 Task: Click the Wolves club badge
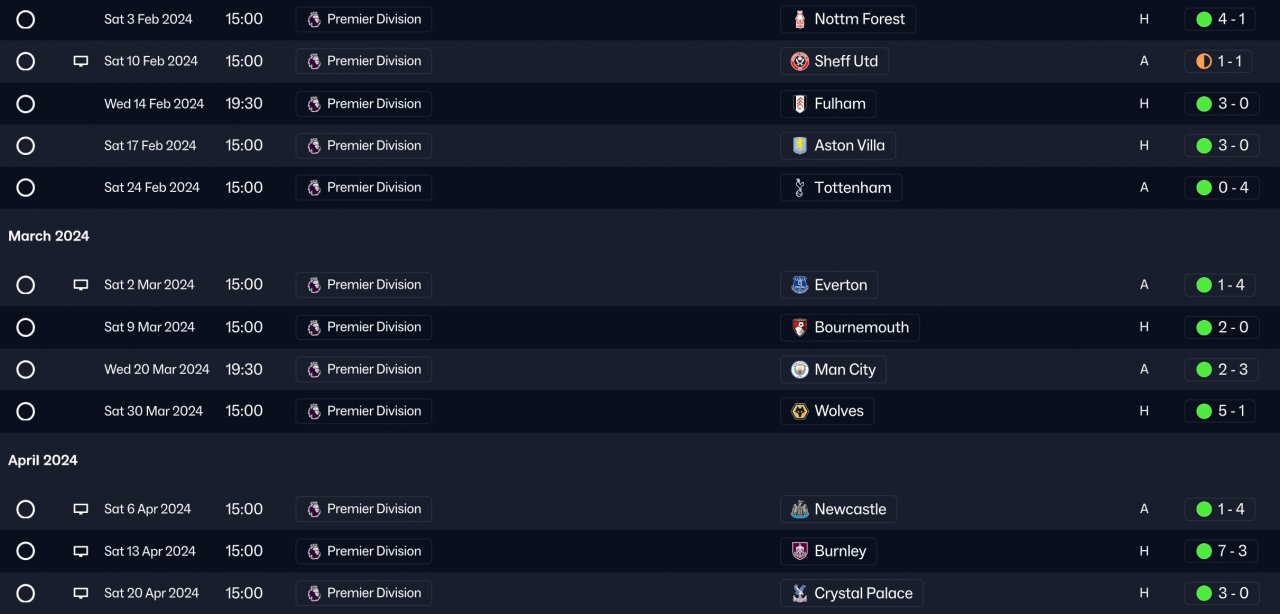[799, 411]
